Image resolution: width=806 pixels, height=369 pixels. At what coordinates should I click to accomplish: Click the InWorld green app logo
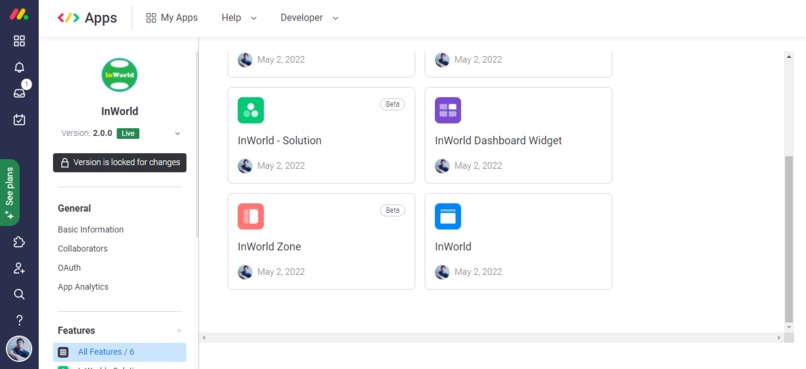119,75
